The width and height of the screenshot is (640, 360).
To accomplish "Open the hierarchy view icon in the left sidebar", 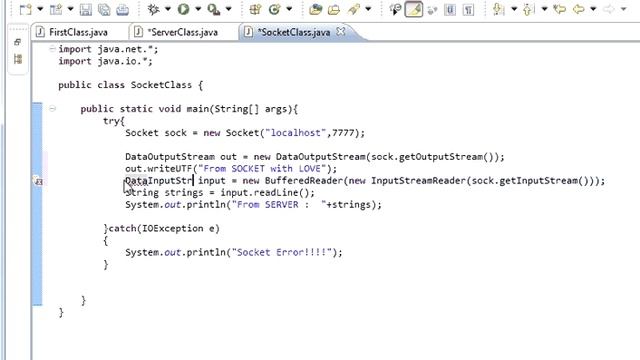I will tap(18, 59).
